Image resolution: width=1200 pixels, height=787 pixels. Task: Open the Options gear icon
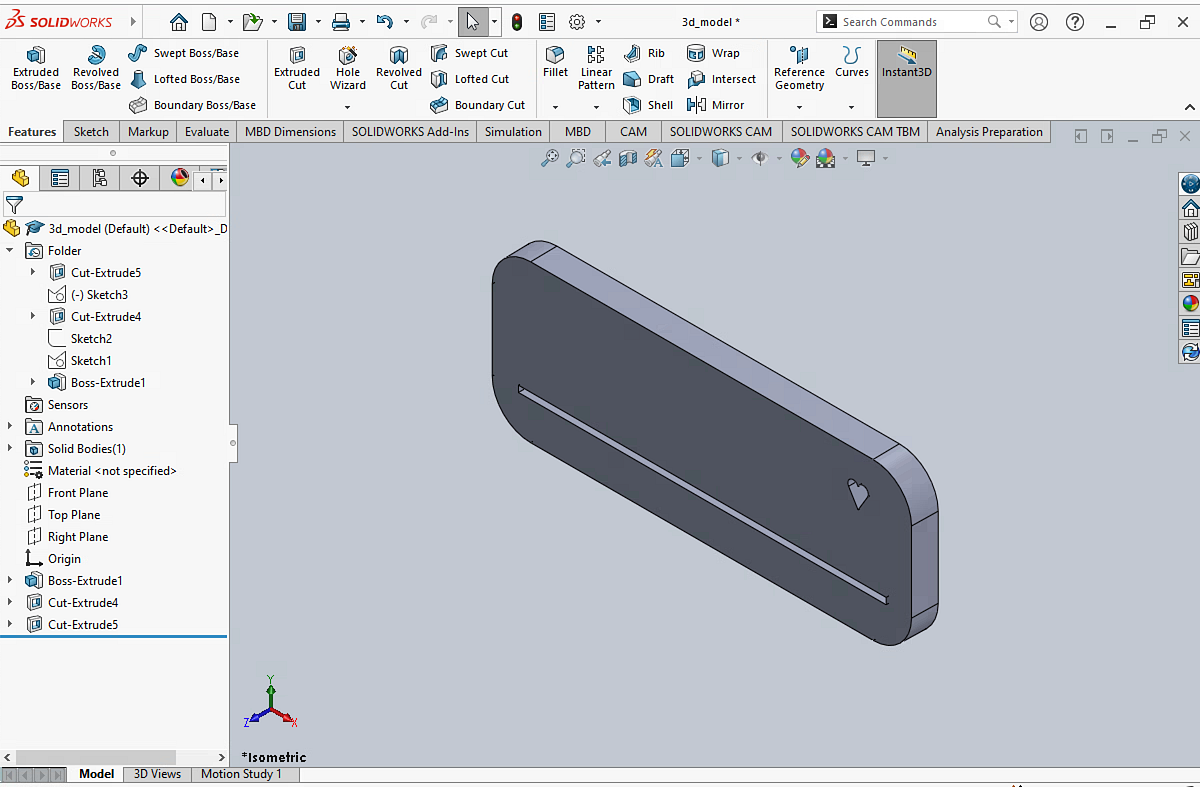click(x=577, y=22)
